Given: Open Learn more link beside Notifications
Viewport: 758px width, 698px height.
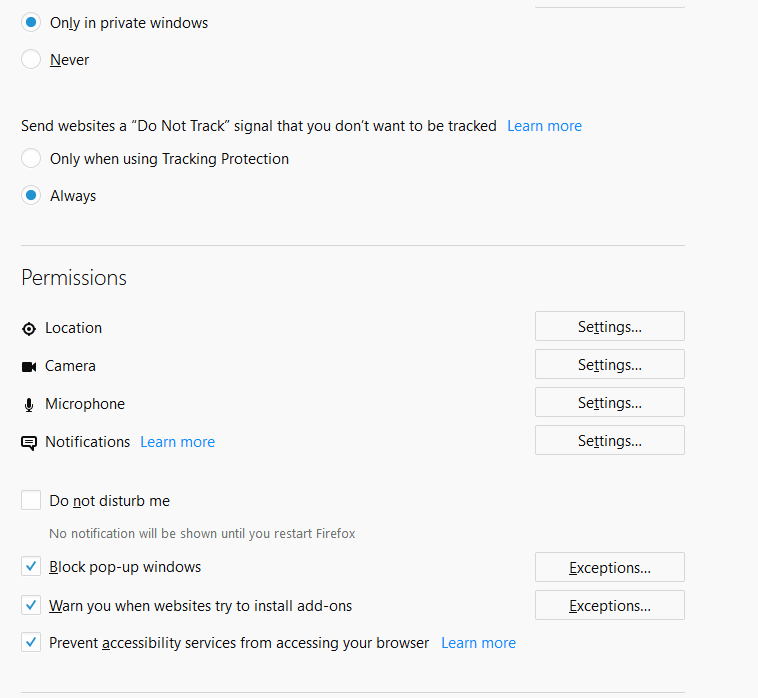Looking at the screenshot, I should coord(177,442).
